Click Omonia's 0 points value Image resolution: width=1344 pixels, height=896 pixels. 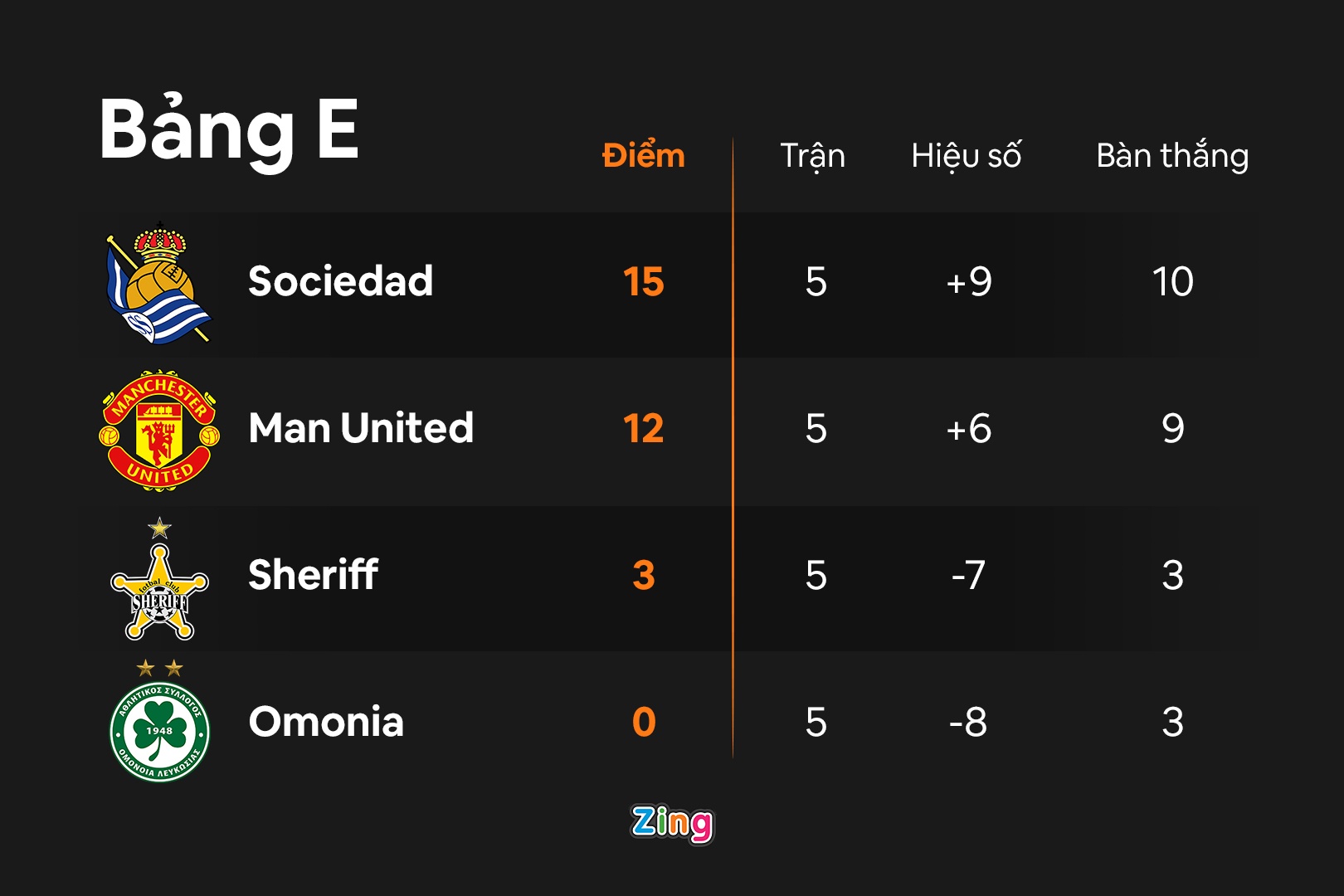click(644, 722)
